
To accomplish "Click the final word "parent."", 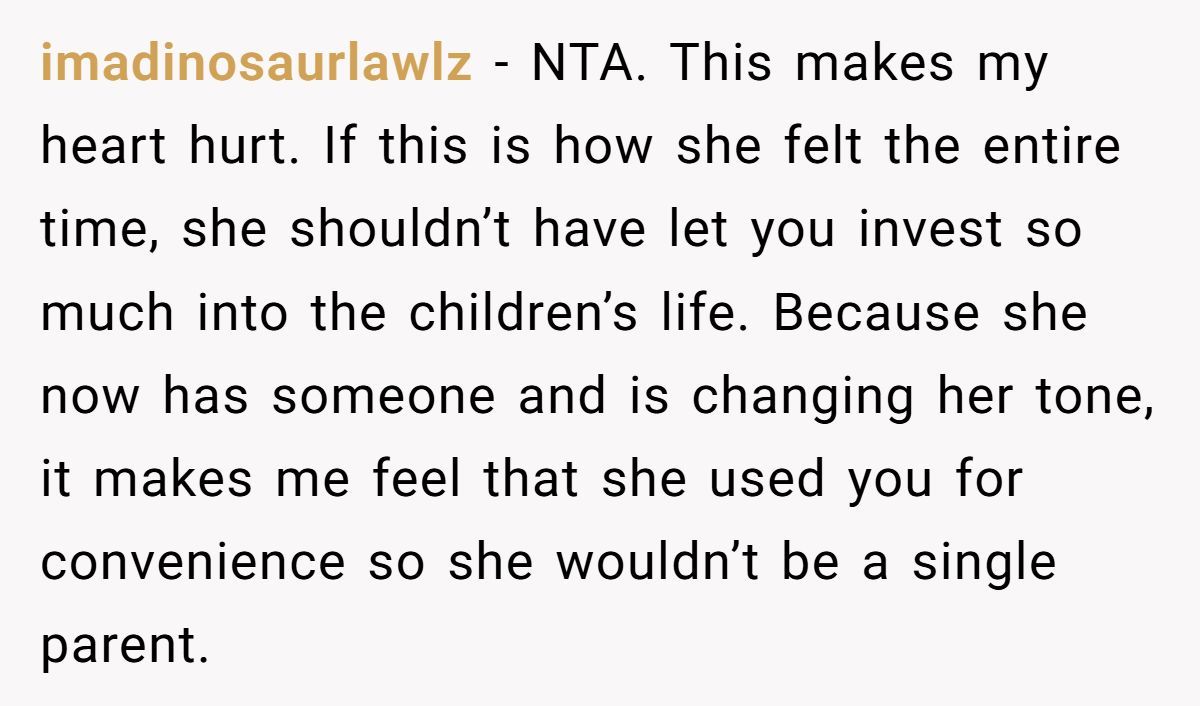I will click(125, 647).
